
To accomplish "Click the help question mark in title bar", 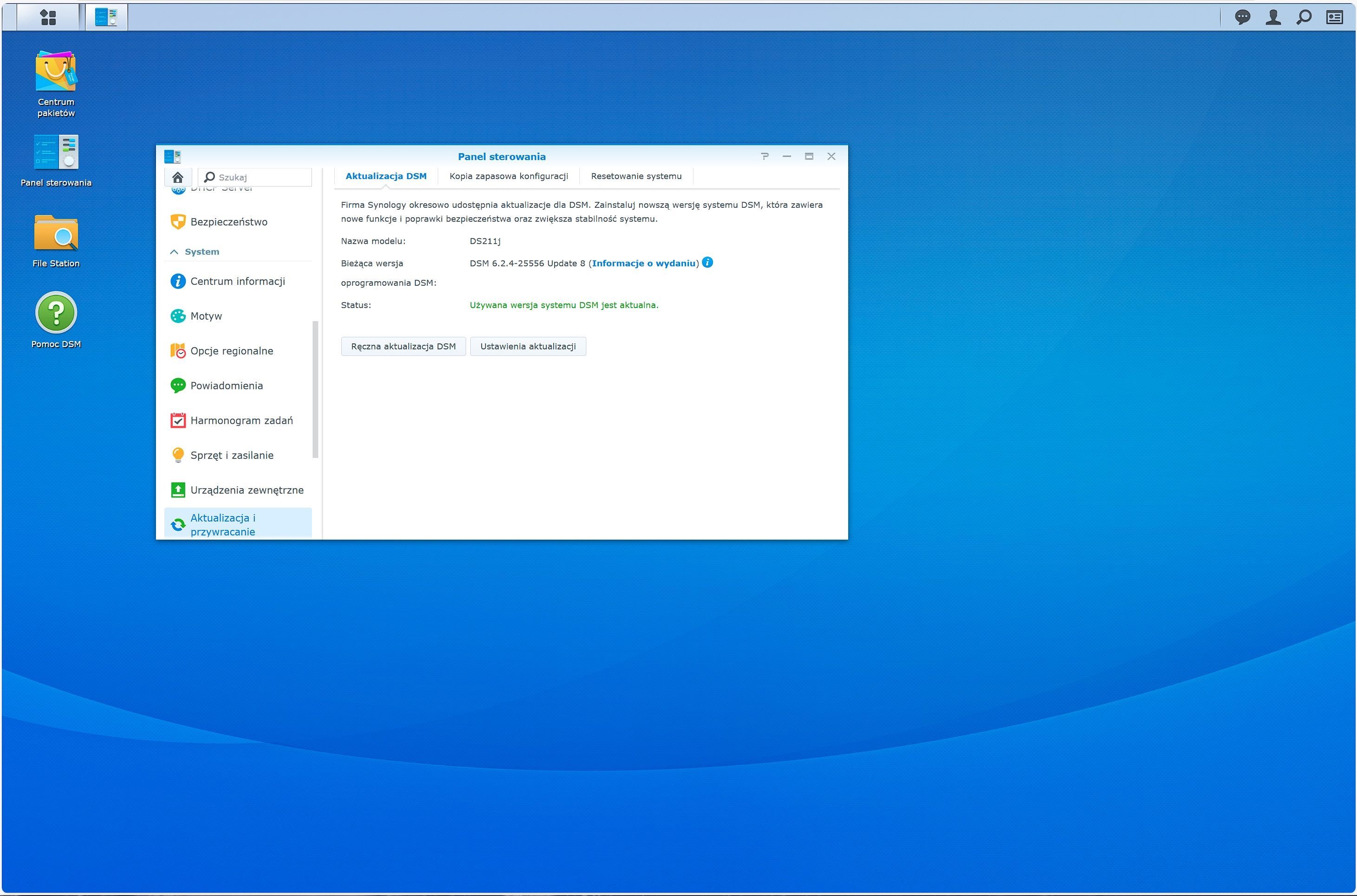I will (x=765, y=156).
